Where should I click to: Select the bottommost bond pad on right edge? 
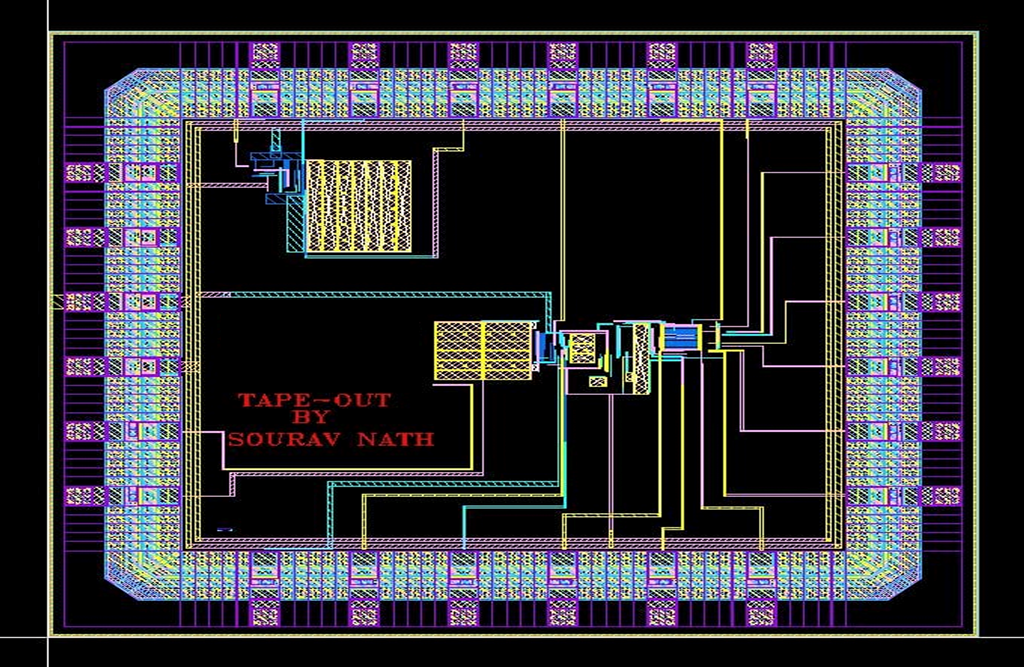click(940, 495)
